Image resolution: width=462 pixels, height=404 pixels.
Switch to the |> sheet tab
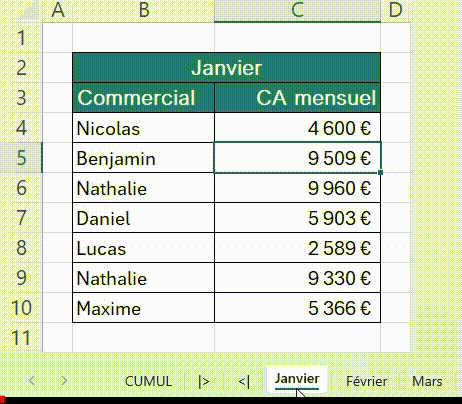(x=204, y=381)
